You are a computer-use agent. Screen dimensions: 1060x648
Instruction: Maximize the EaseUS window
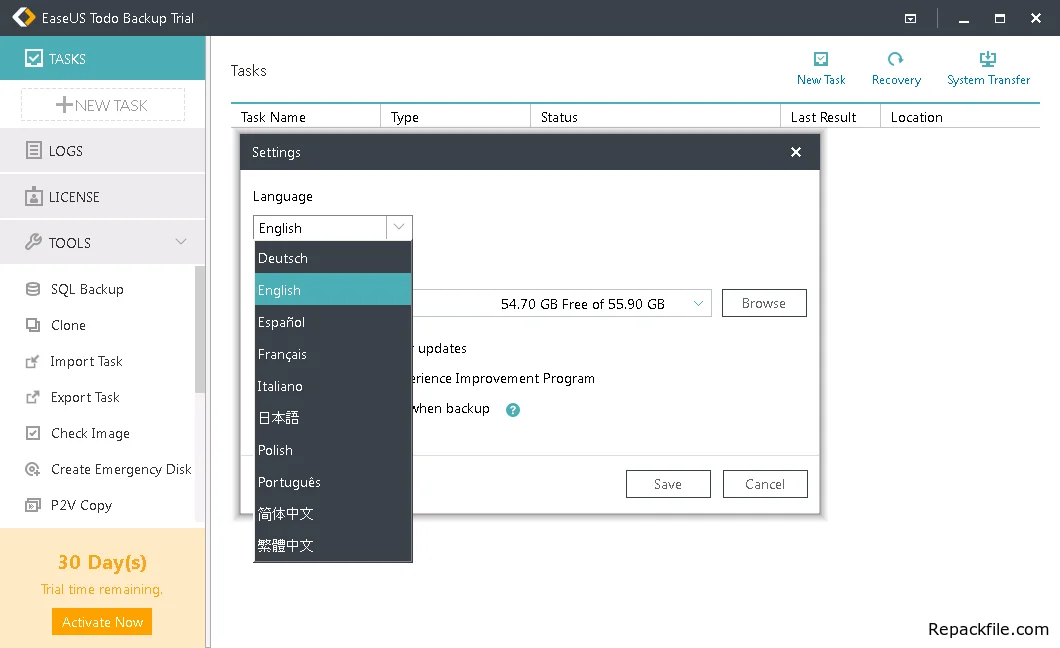coord(1000,18)
